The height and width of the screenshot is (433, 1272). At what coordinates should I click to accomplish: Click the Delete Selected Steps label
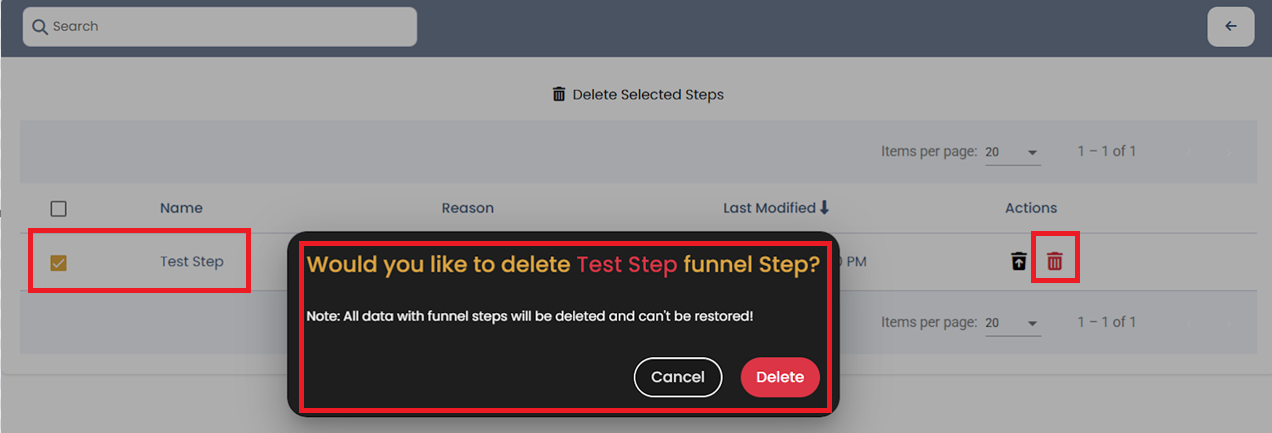coord(648,95)
